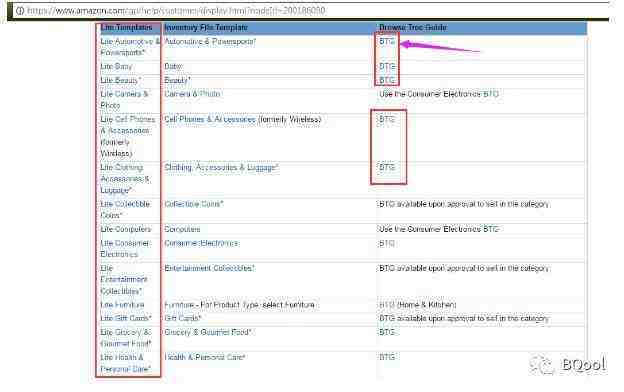
Task: Open Beauty inventory file template
Action: pos(177,80)
